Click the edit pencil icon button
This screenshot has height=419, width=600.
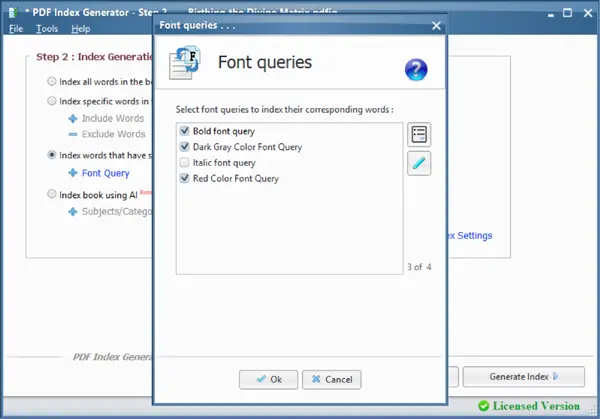pyautogui.click(x=419, y=163)
